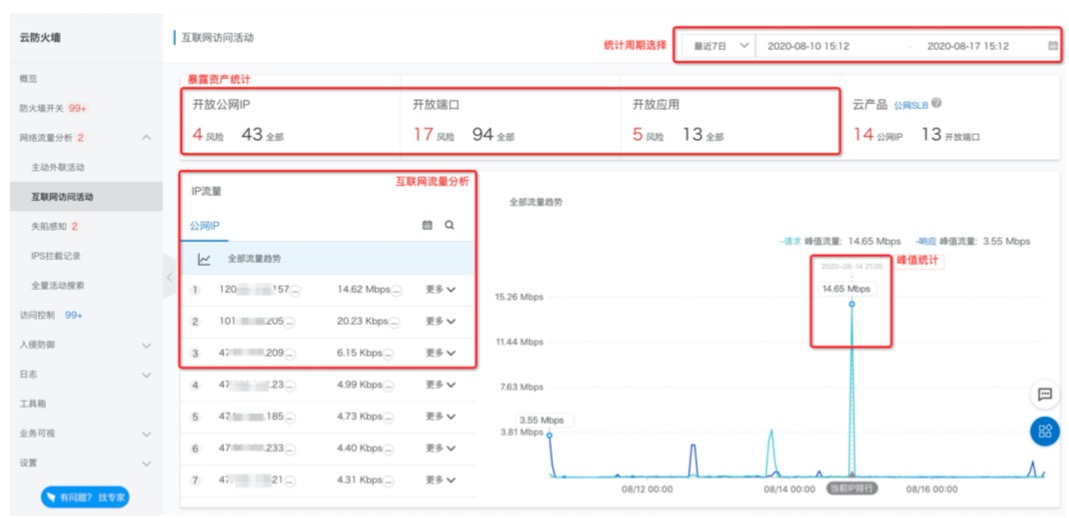Click the ellipsis icon next to 4.73 Kbps
Screen dimensions: 1069x518
click(388, 417)
